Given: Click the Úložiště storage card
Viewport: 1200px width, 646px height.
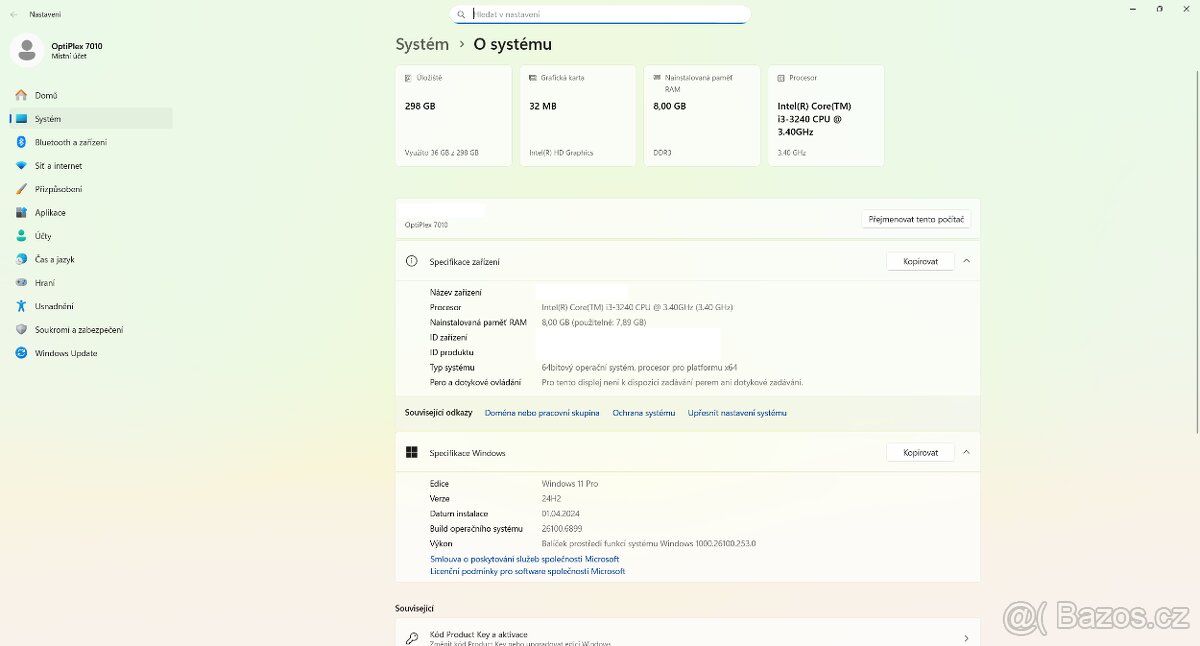Looking at the screenshot, I should click(453, 115).
